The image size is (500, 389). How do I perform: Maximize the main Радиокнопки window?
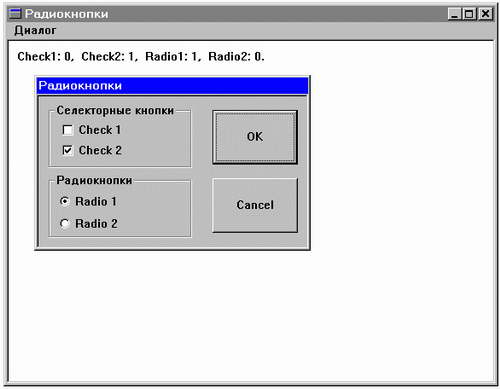[x=469, y=14]
